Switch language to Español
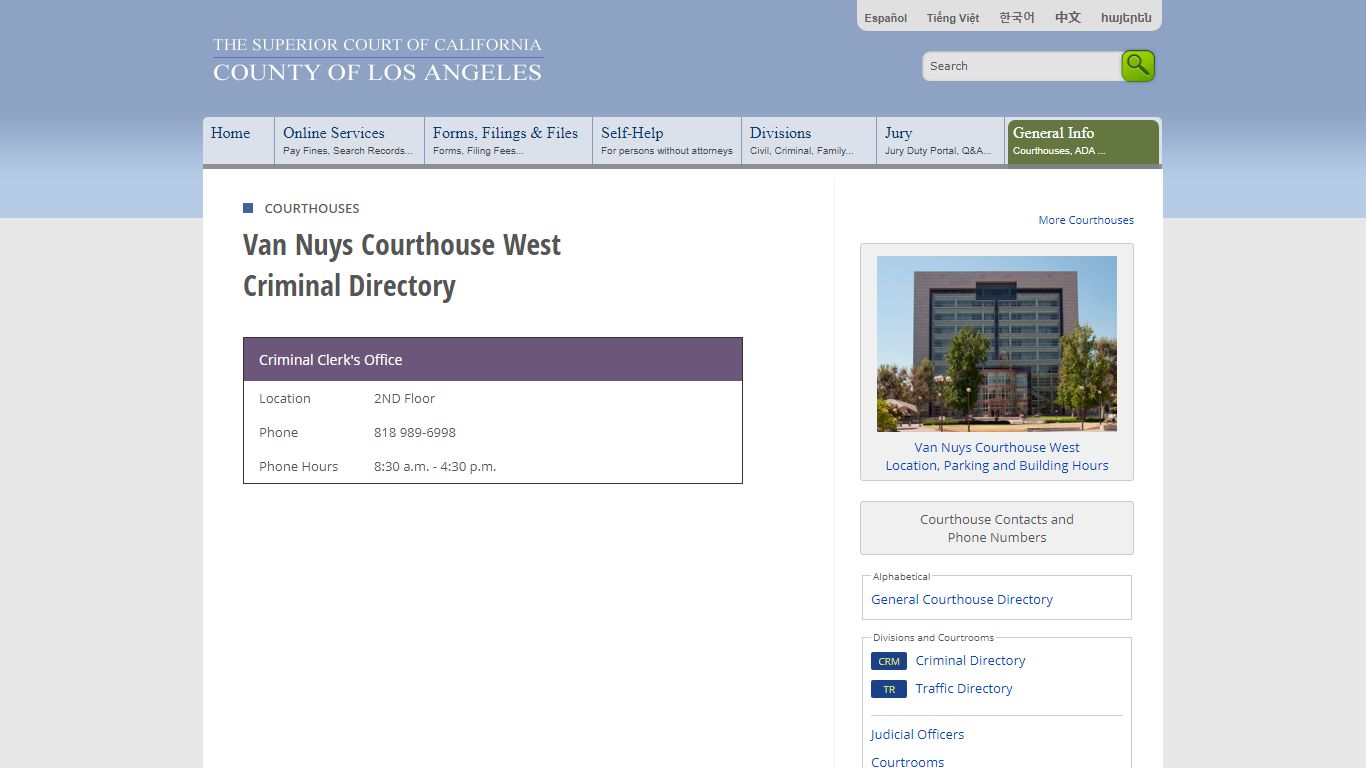1366x768 pixels. [x=886, y=18]
